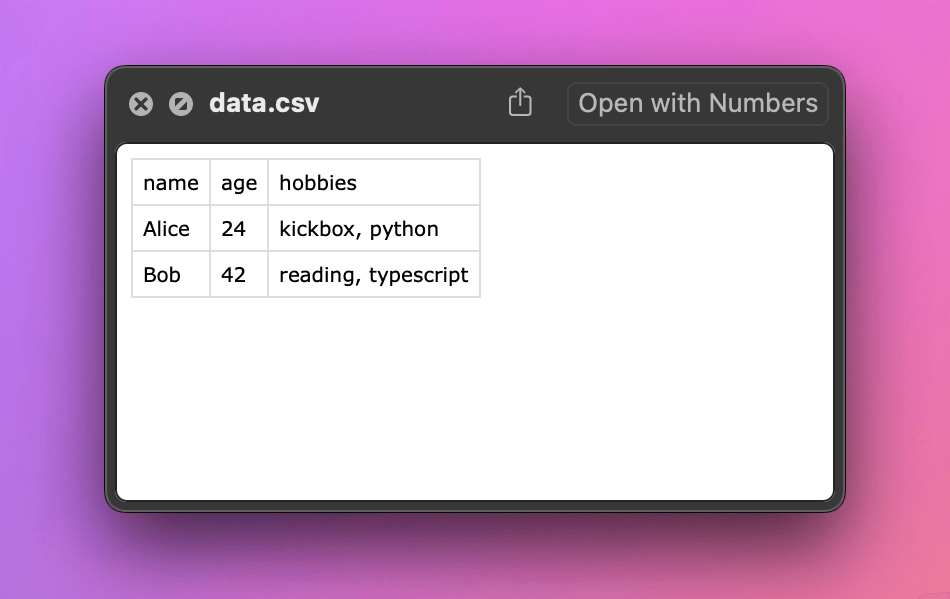Click Alice's entire table row
950x599 pixels.
[306, 228]
